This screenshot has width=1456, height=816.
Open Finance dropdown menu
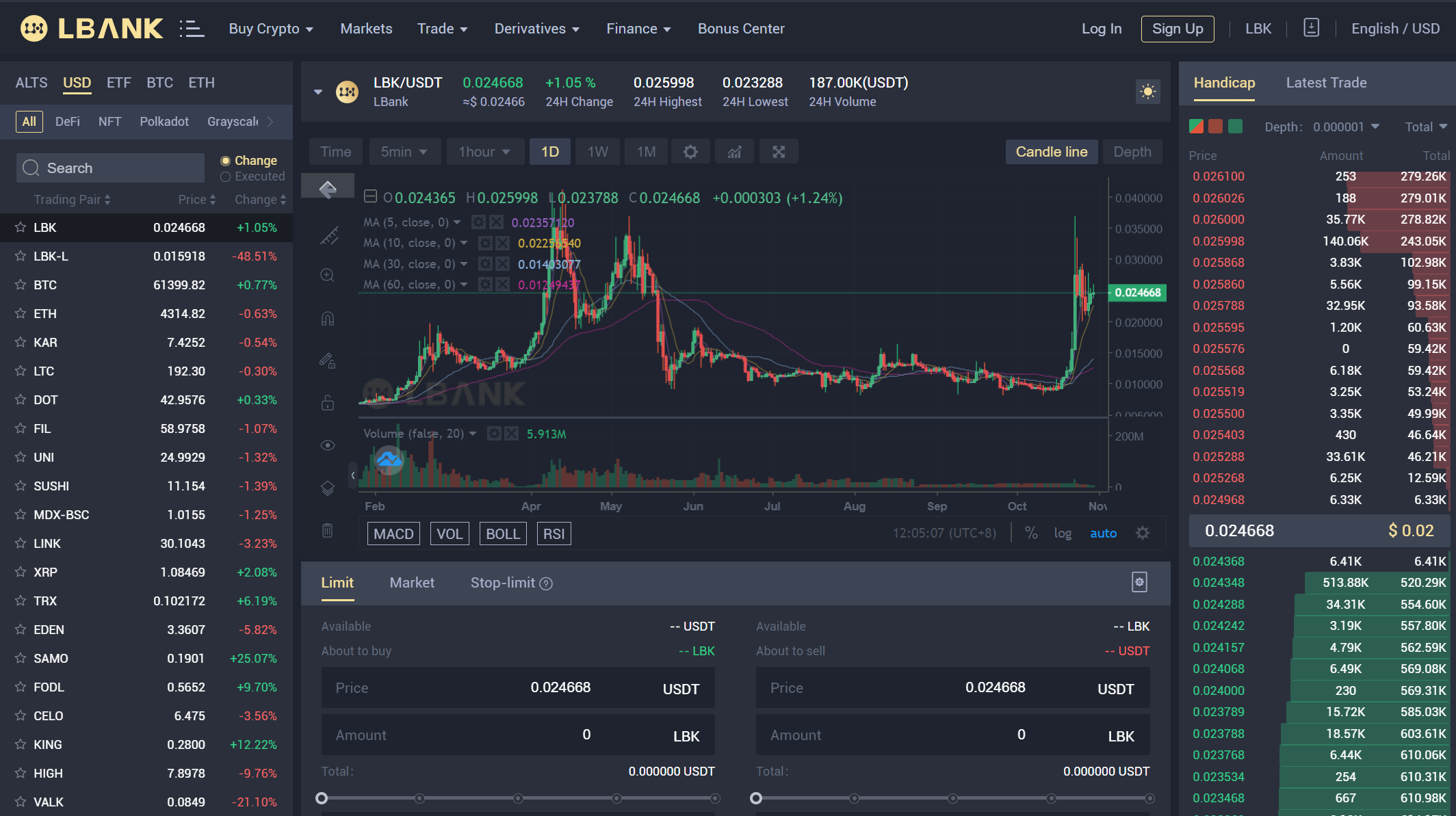638,29
